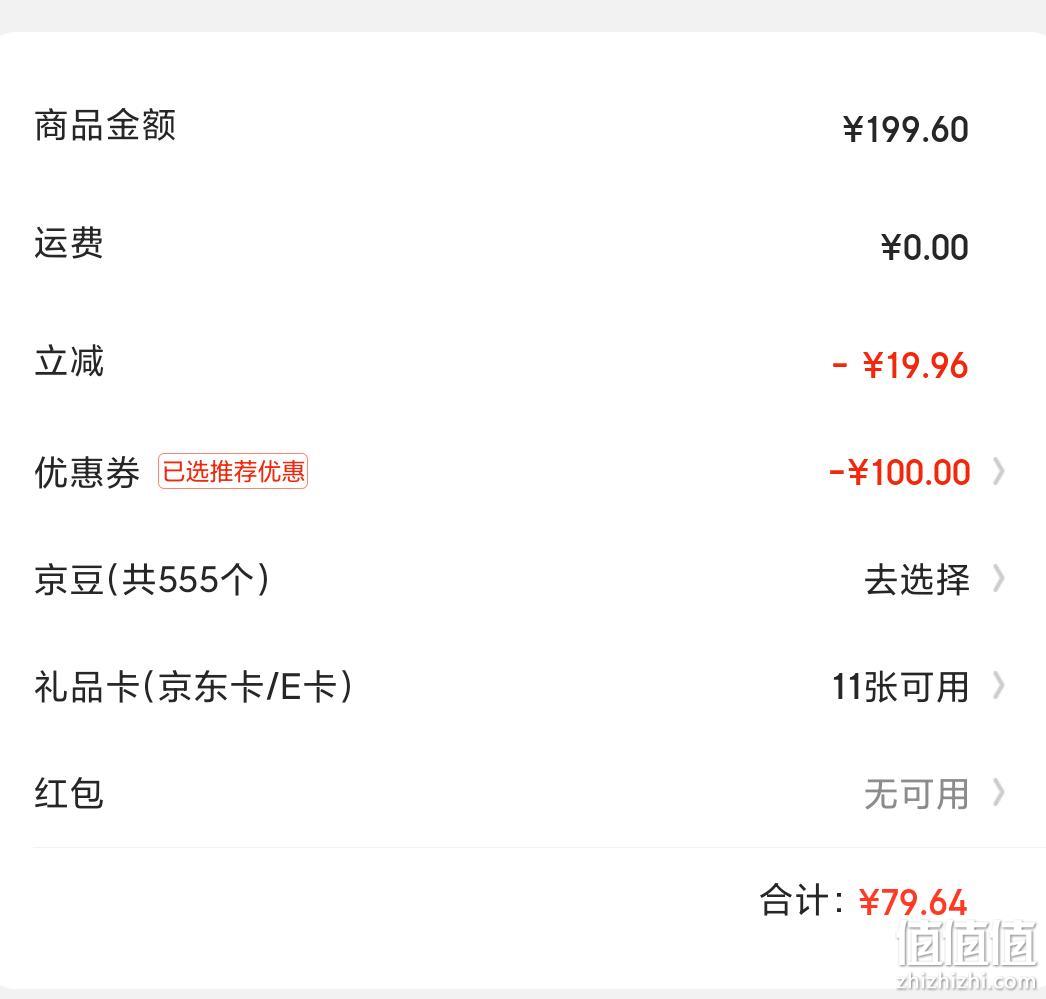This screenshot has width=1046, height=999.
Task: Tap the 红包 label
Action: point(69,794)
